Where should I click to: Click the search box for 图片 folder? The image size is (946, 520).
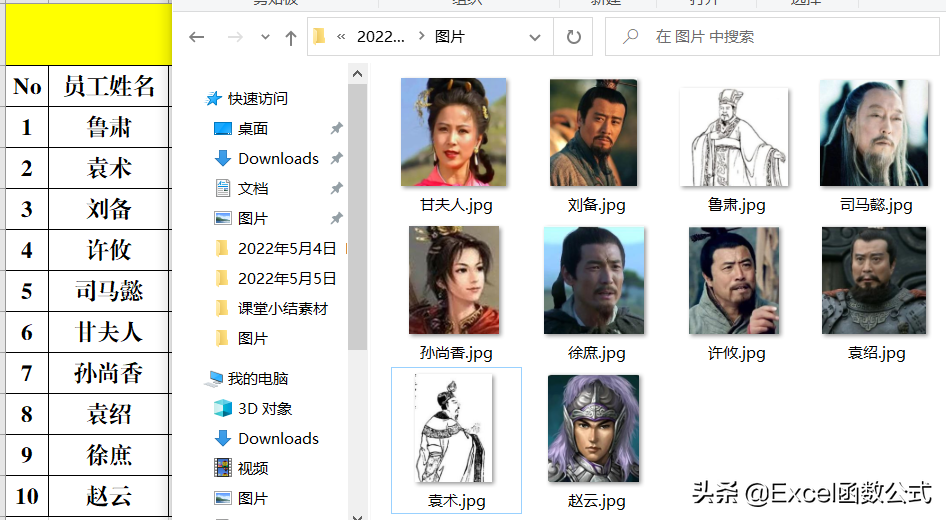773,37
